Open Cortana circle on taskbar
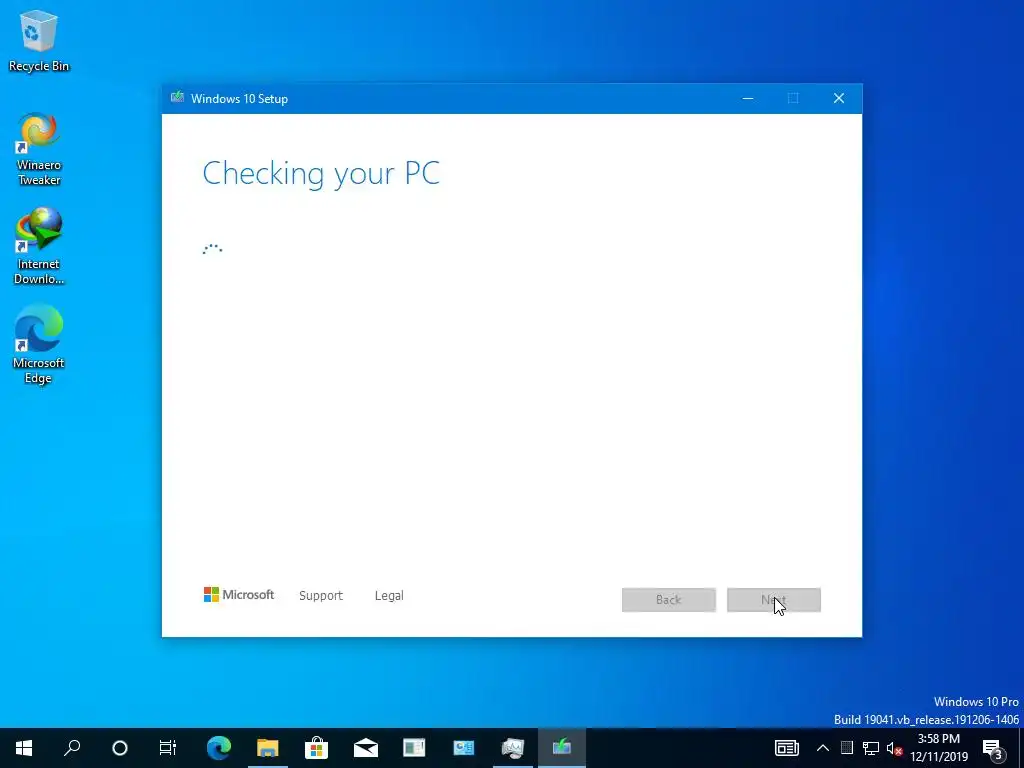The width and height of the screenshot is (1024, 768). (120, 748)
